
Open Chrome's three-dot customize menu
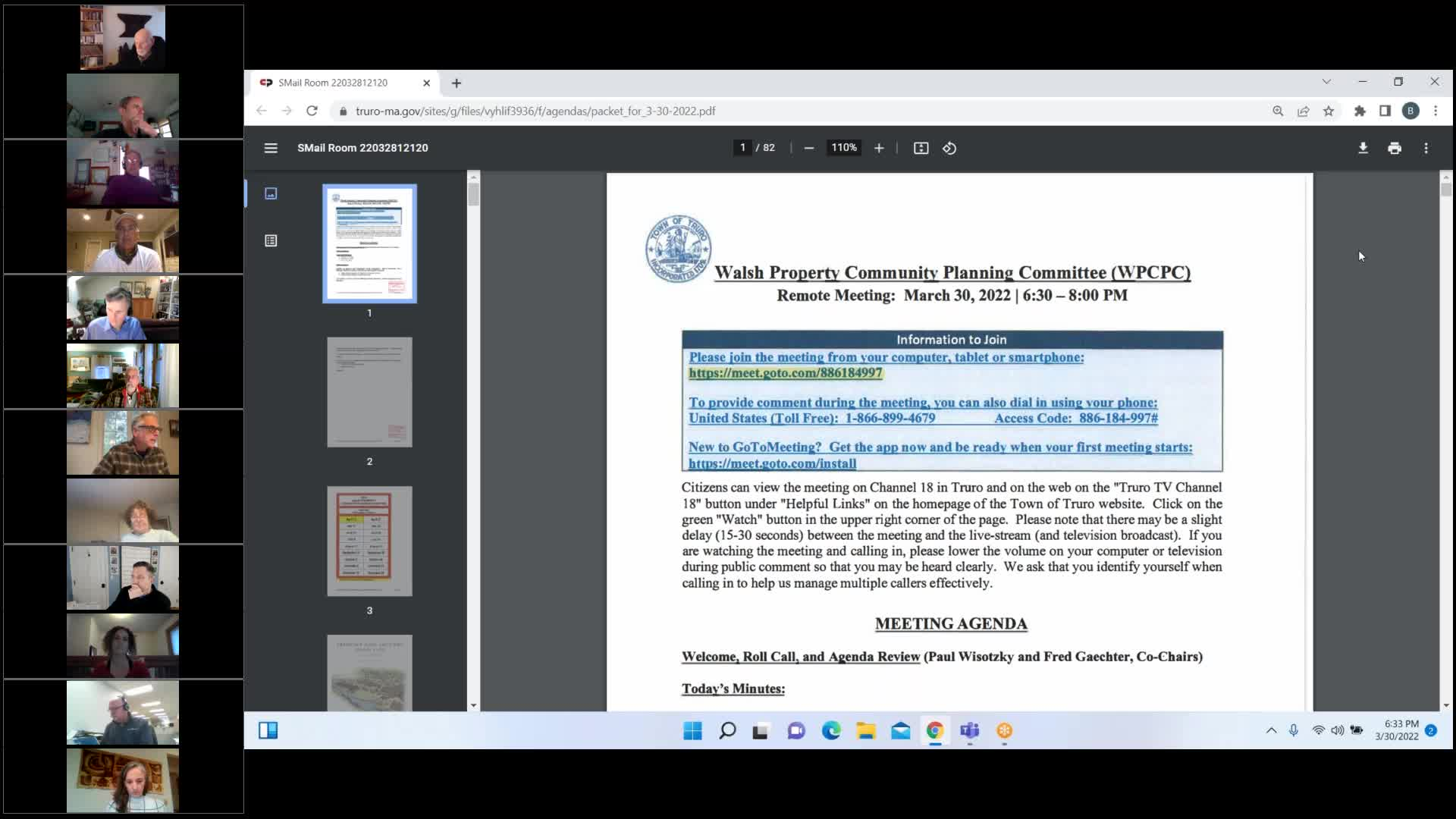(x=1436, y=111)
